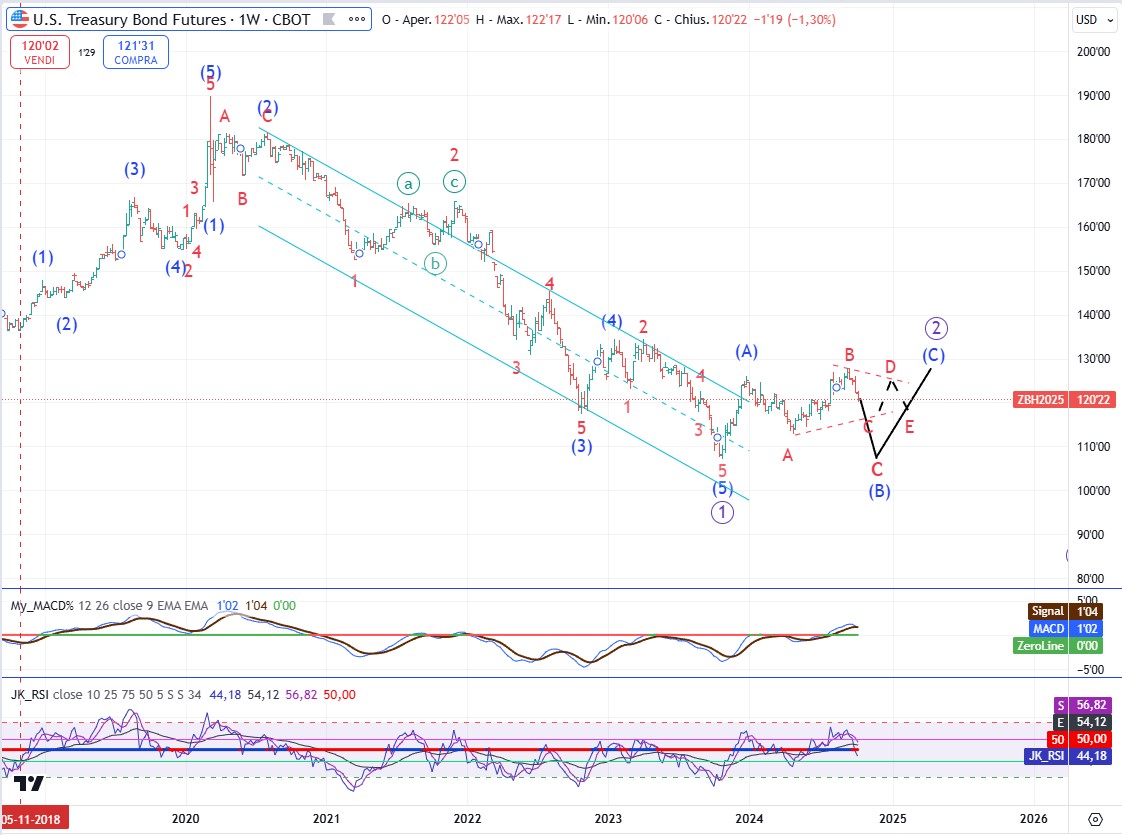This screenshot has width=1122, height=835.
Task: Click the purple S axis label
Action: tap(1060, 705)
